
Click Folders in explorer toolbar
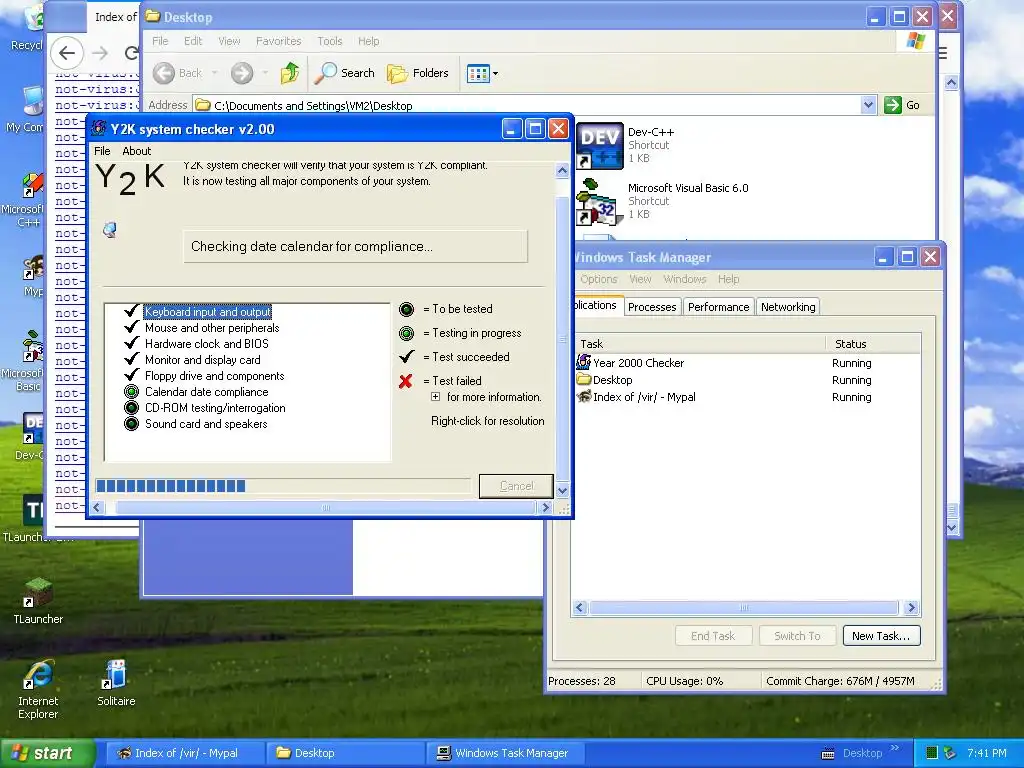[418, 73]
